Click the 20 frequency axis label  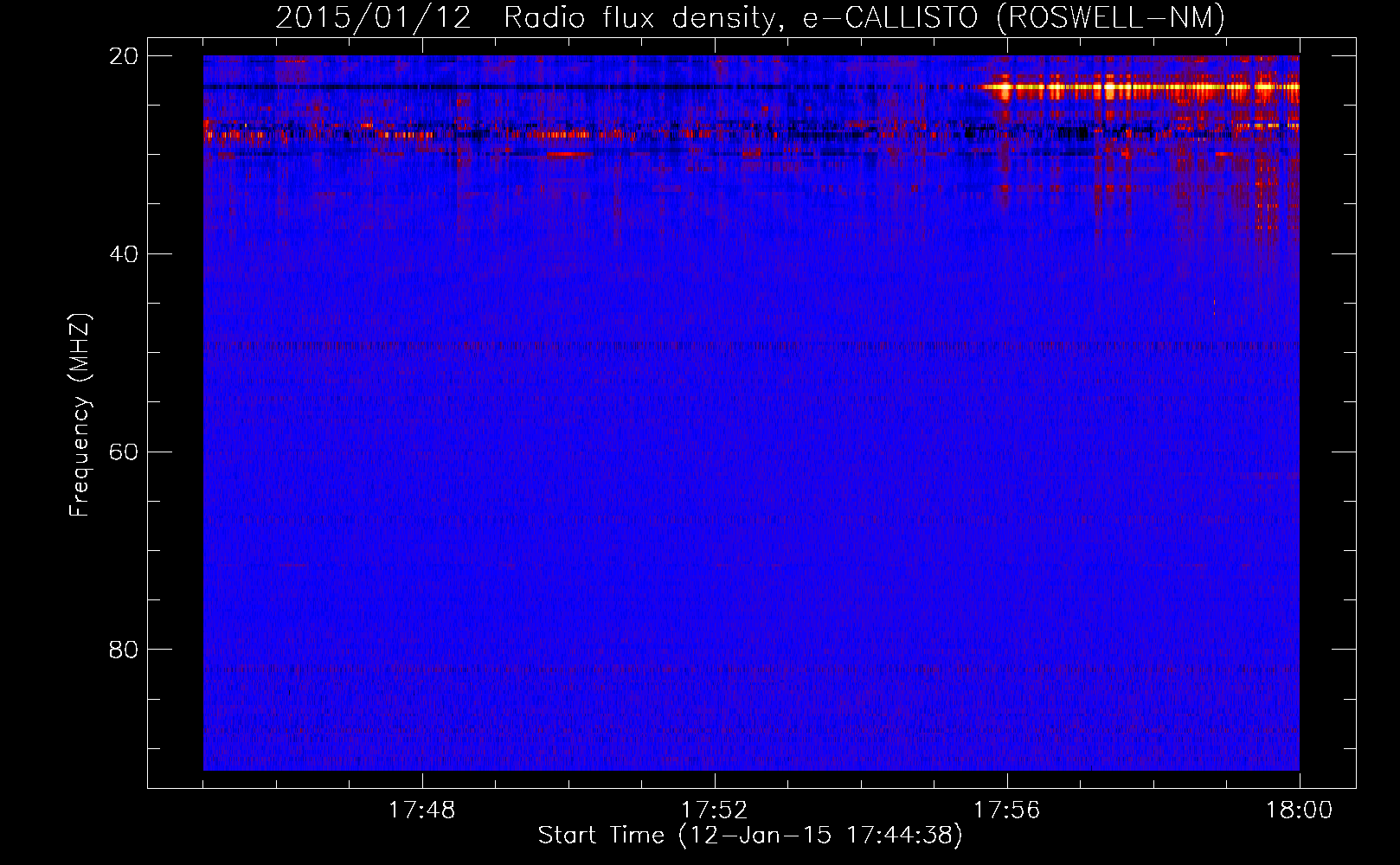pyautogui.click(x=123, y=56)
